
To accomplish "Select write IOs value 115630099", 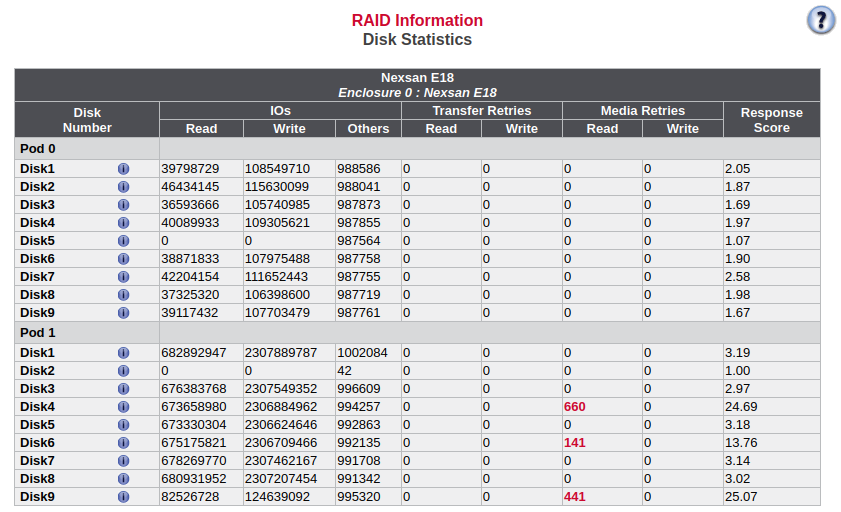I will point(277,187).
